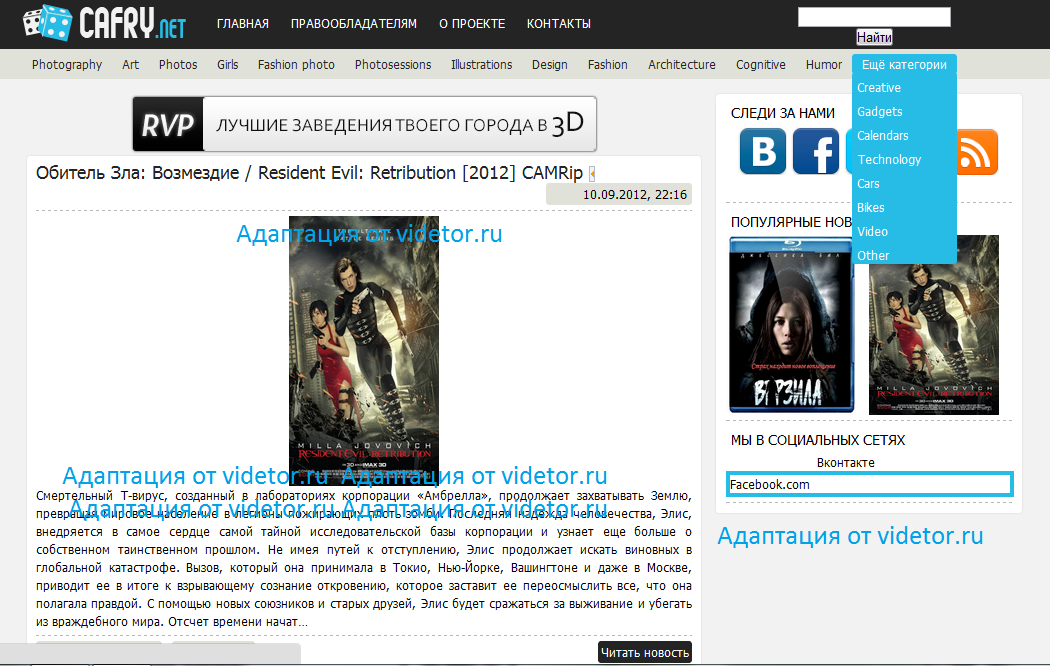Choose Other in the dropdown
Viewport: 1050px width, 666px height.
(873, 256)
